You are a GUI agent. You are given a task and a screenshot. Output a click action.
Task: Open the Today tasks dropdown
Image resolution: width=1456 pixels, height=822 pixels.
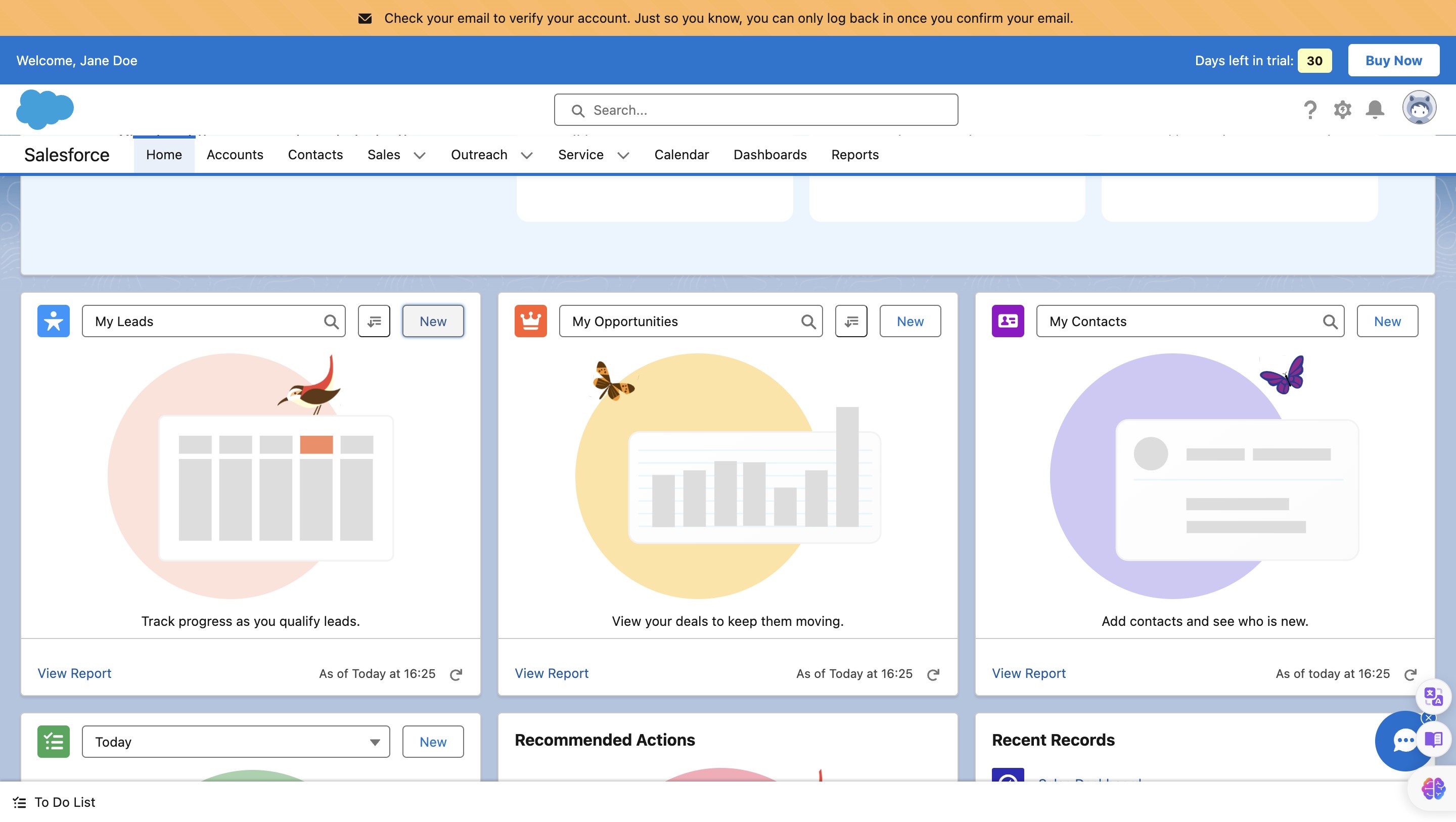236,742
